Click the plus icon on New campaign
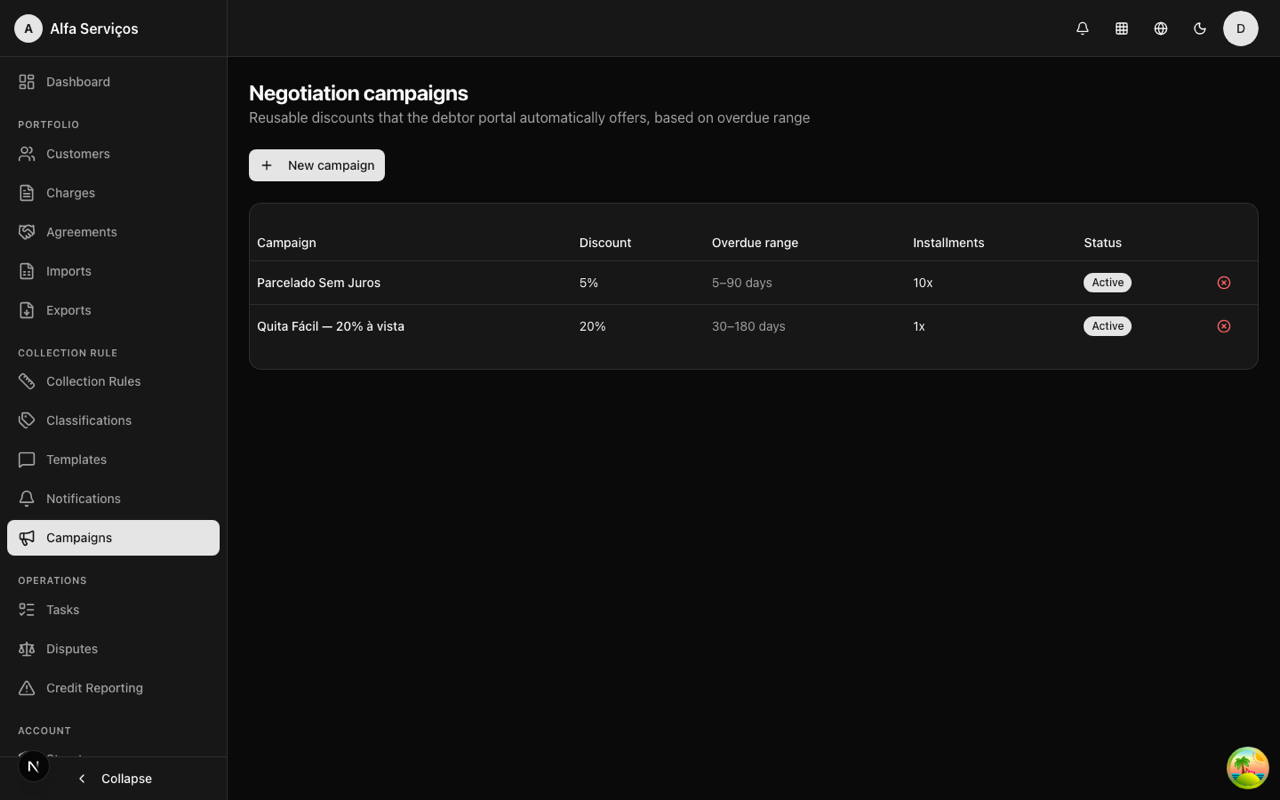 (267, 165)
